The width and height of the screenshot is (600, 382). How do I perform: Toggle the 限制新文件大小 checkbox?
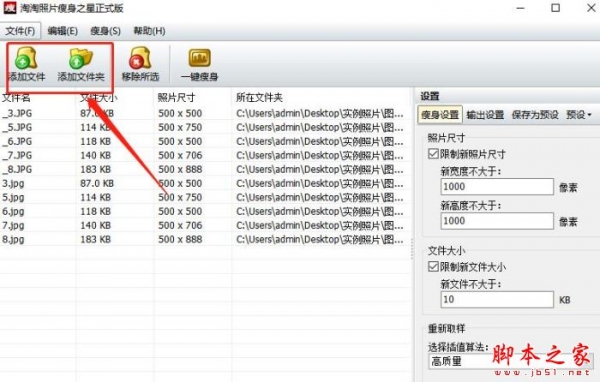coord(433,266)
